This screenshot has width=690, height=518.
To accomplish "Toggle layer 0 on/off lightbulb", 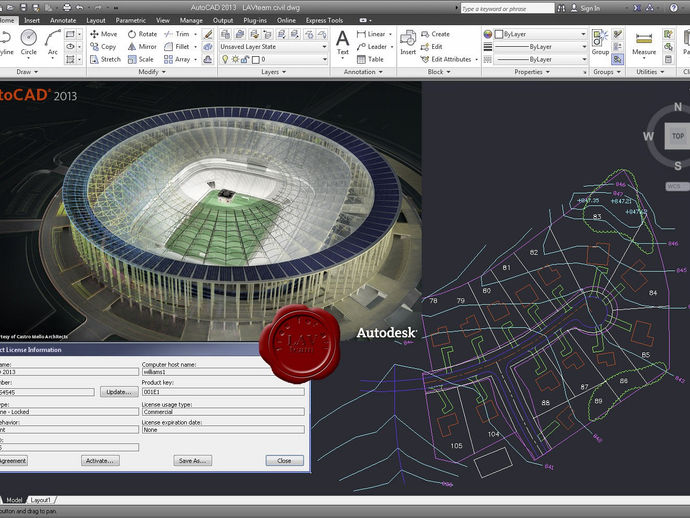I will tap(225, 59).
